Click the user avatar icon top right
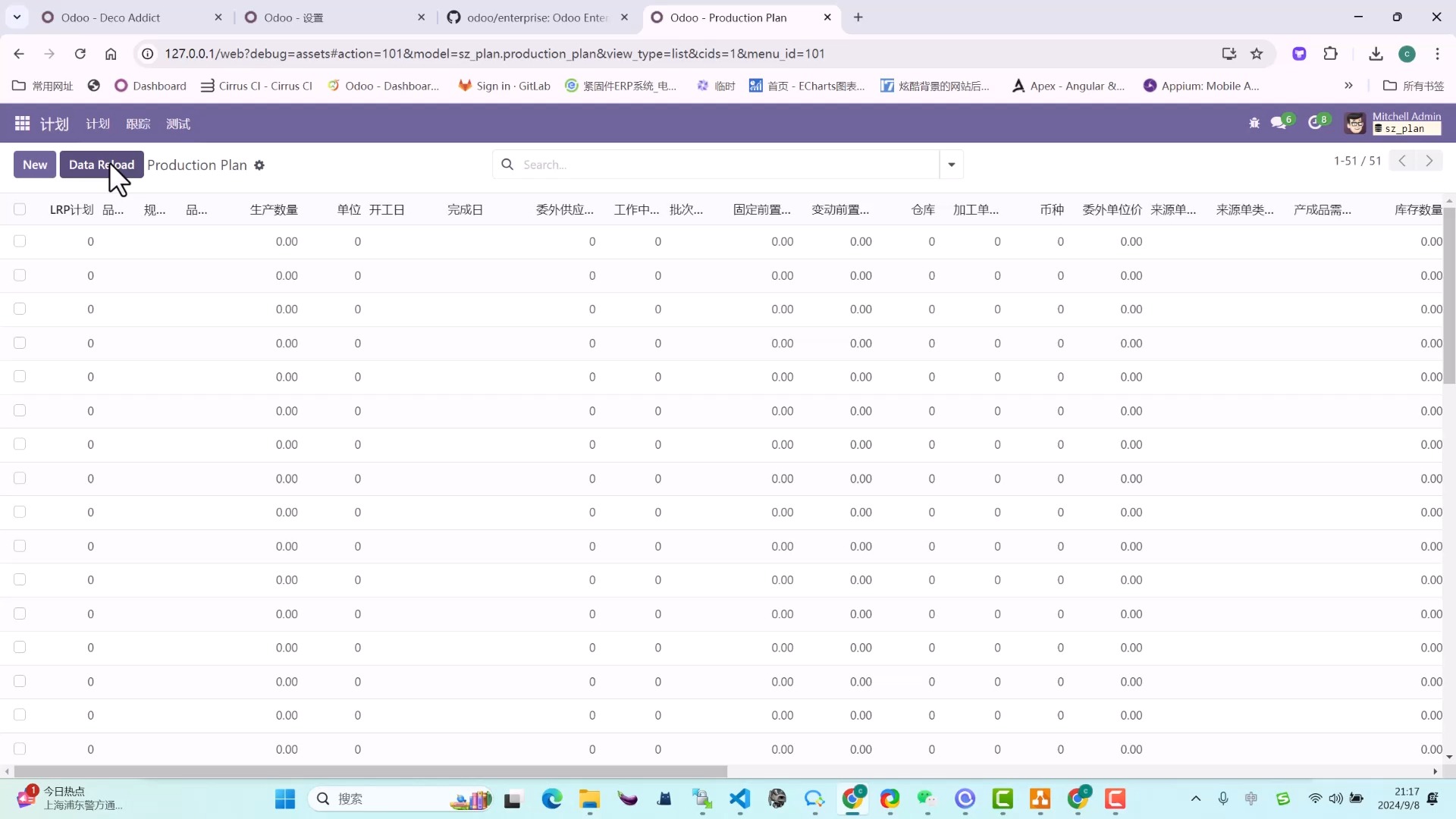 pyautogui.click(x=1356, y=122)
